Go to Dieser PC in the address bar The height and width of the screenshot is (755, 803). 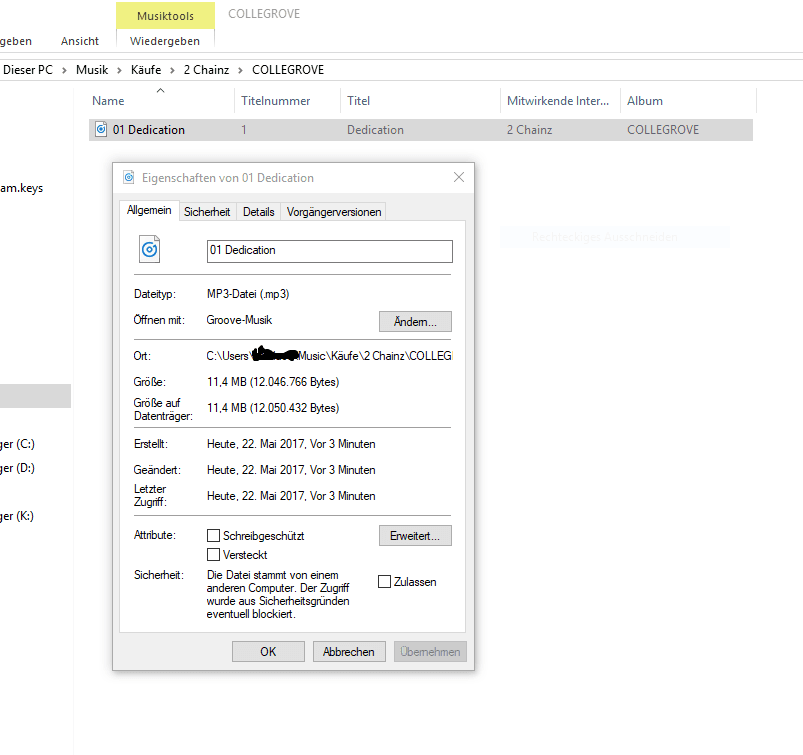28,70
